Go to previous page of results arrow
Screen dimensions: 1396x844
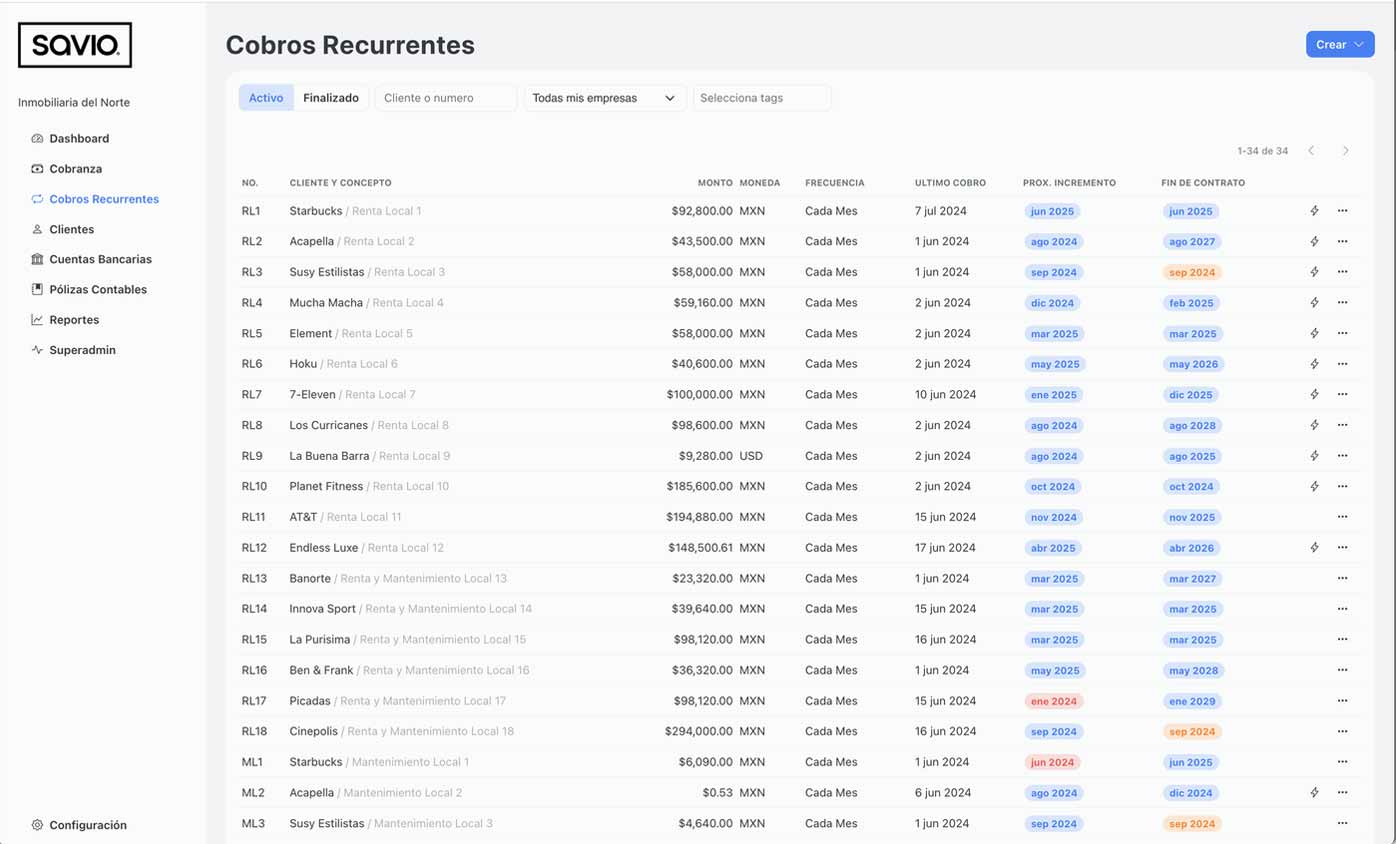[1311, 151]
